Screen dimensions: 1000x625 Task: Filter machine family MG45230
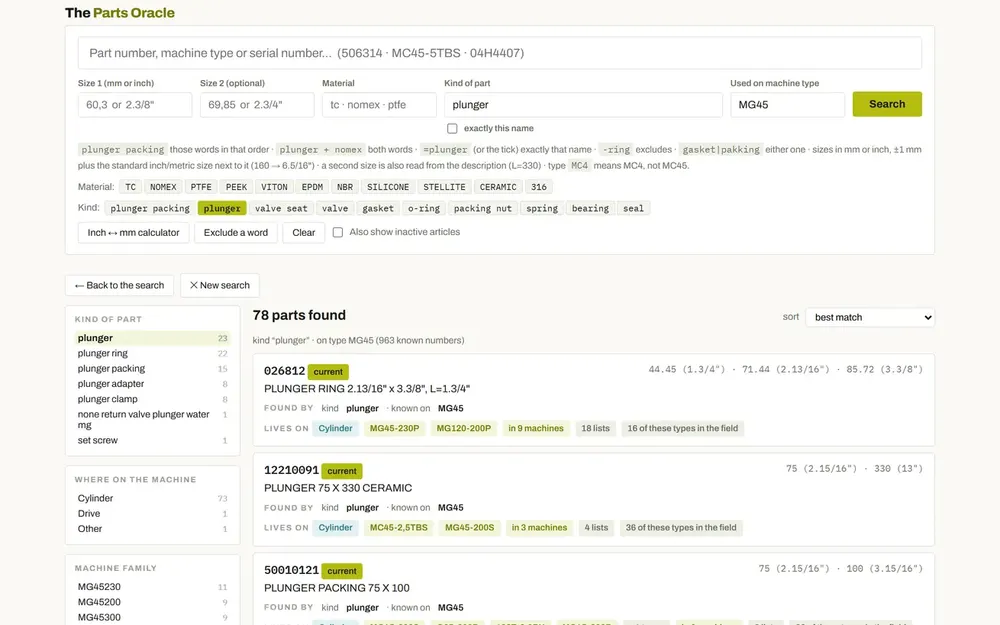(152, 587)
